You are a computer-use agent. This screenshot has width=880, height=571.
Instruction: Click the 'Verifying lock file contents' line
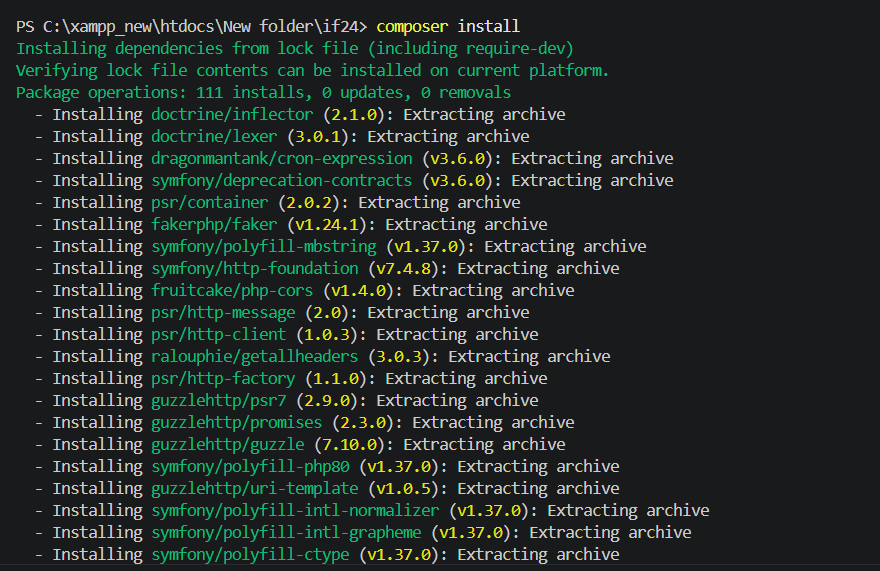[312, 71]
